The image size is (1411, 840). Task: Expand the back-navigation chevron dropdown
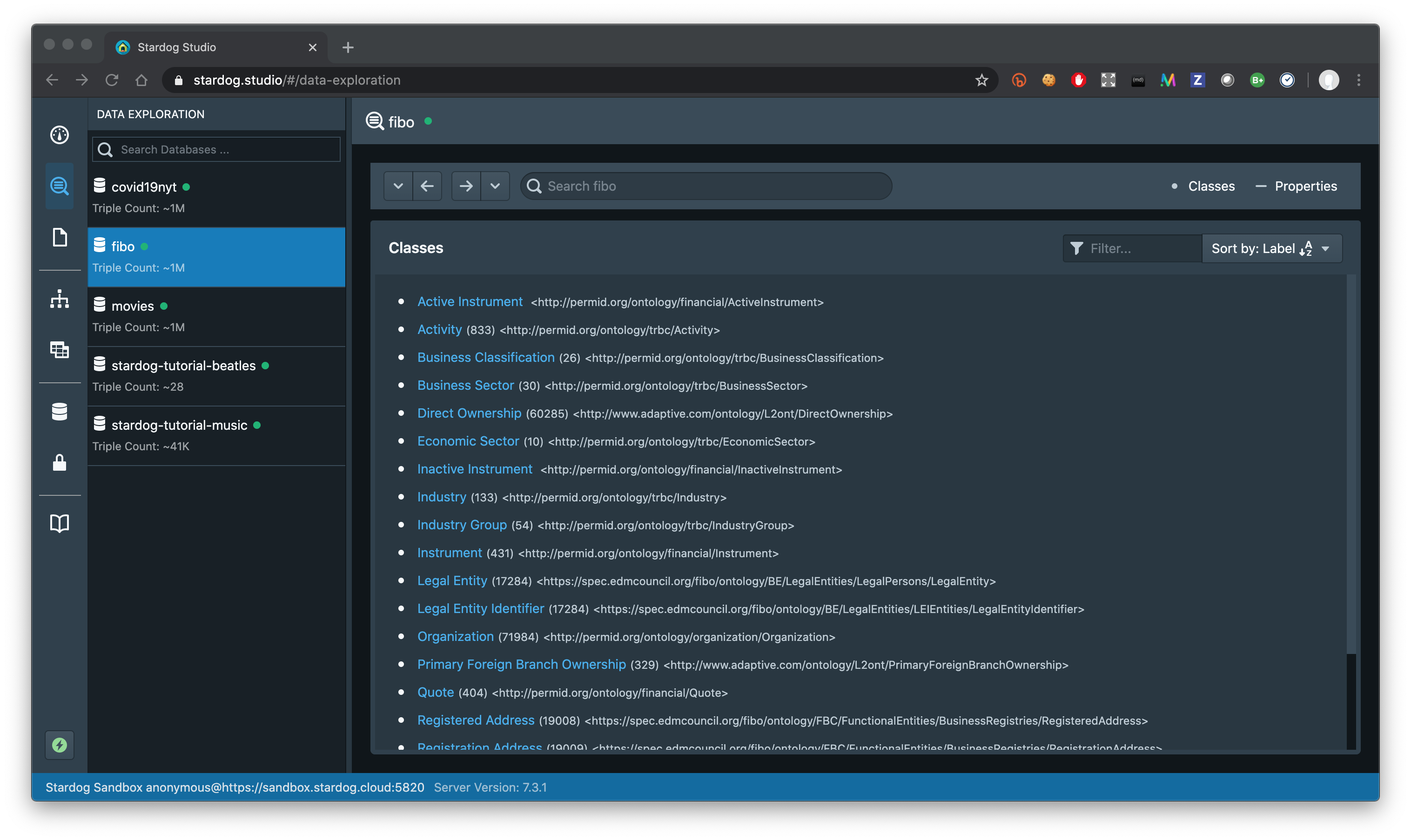[x=398, y=186]
